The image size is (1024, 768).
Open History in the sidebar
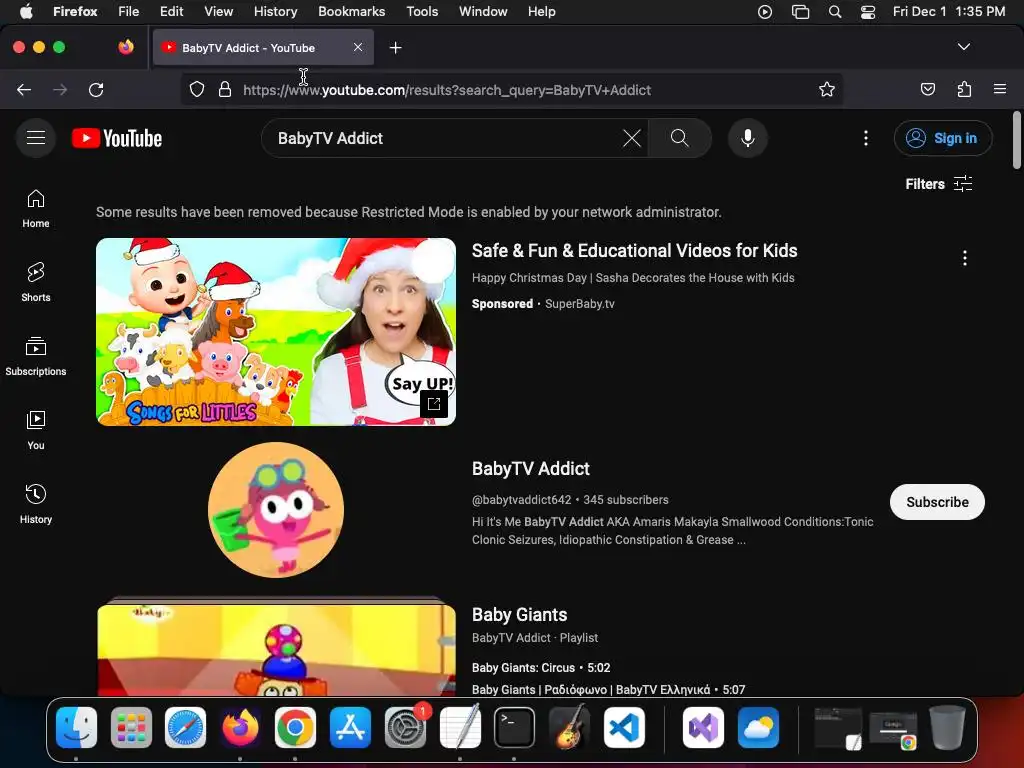tap(36, 504)
